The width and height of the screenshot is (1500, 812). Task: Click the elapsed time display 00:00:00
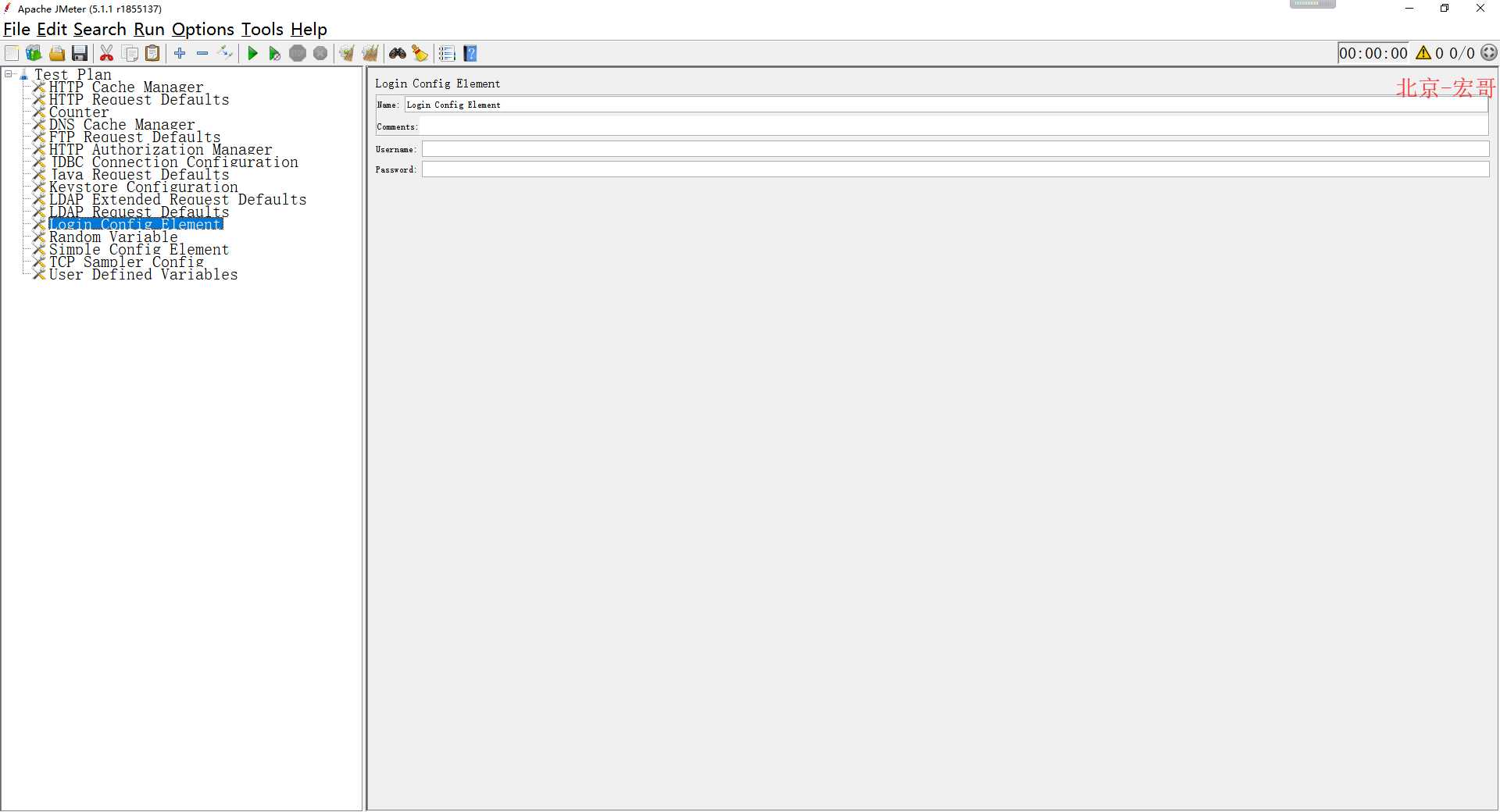pyautogui.click(x=1373, y=53)
